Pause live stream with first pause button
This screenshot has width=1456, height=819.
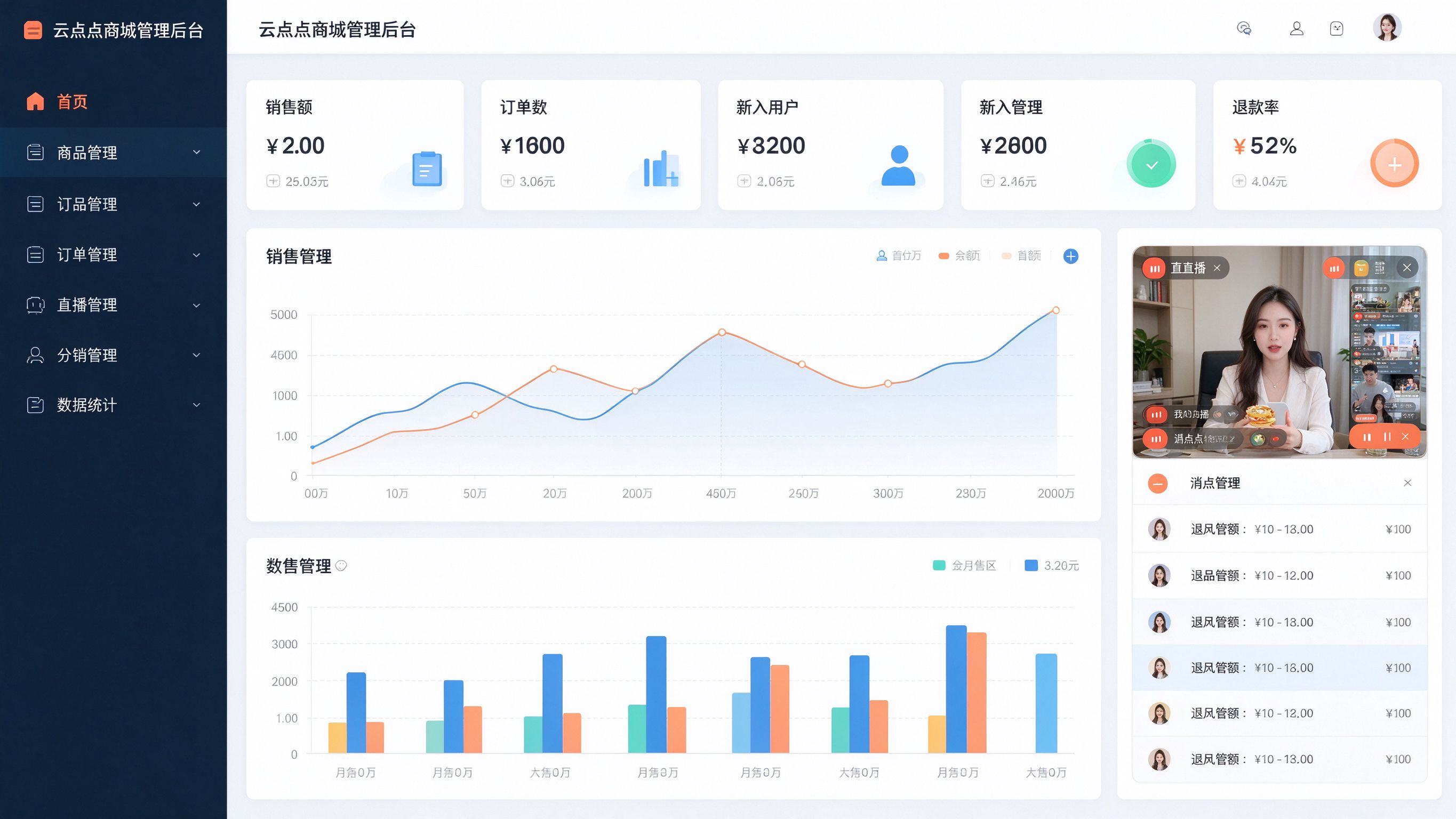[x=1367, y=437]
